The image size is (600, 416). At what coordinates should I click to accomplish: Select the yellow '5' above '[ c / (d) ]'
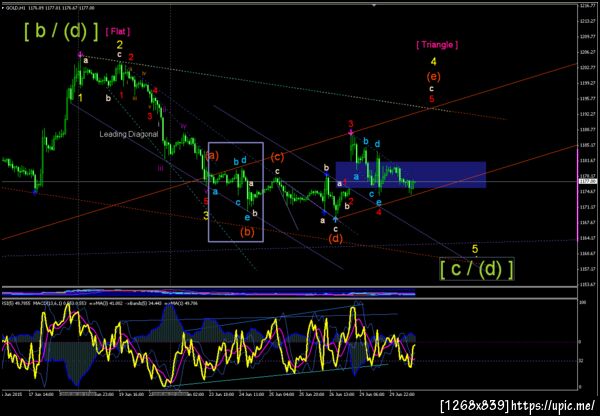[x=475, y=250]
